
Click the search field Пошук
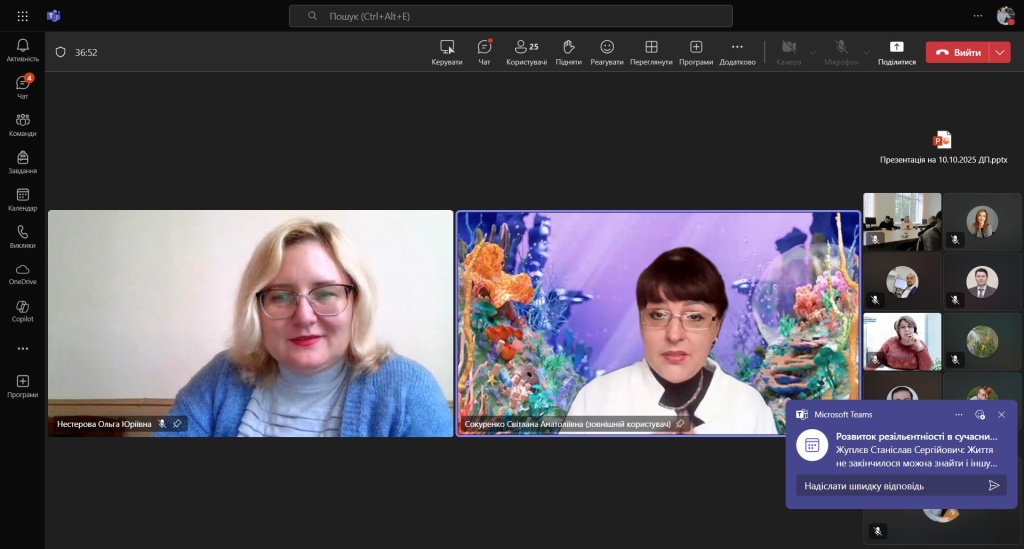[510, 16]
